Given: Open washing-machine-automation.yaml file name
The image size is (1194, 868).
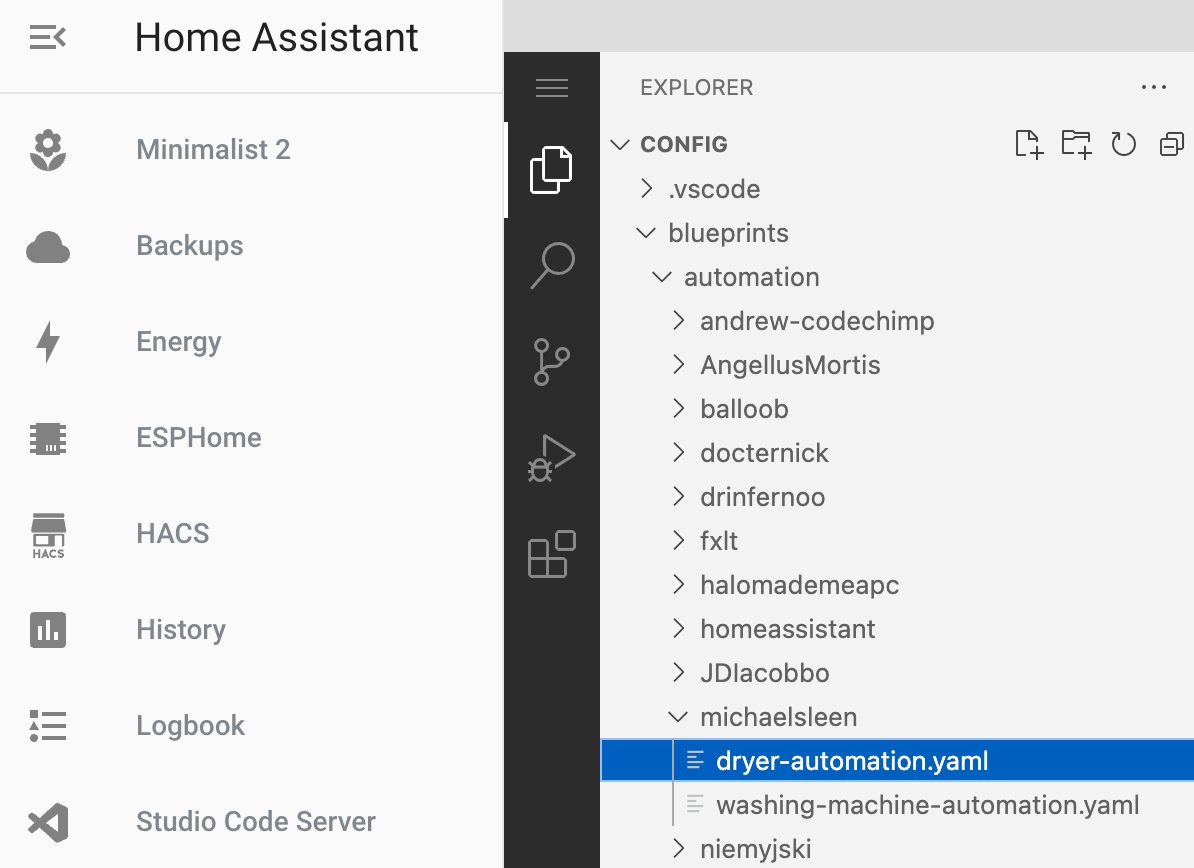Looking at the screenshot, I should click(927, 805).
